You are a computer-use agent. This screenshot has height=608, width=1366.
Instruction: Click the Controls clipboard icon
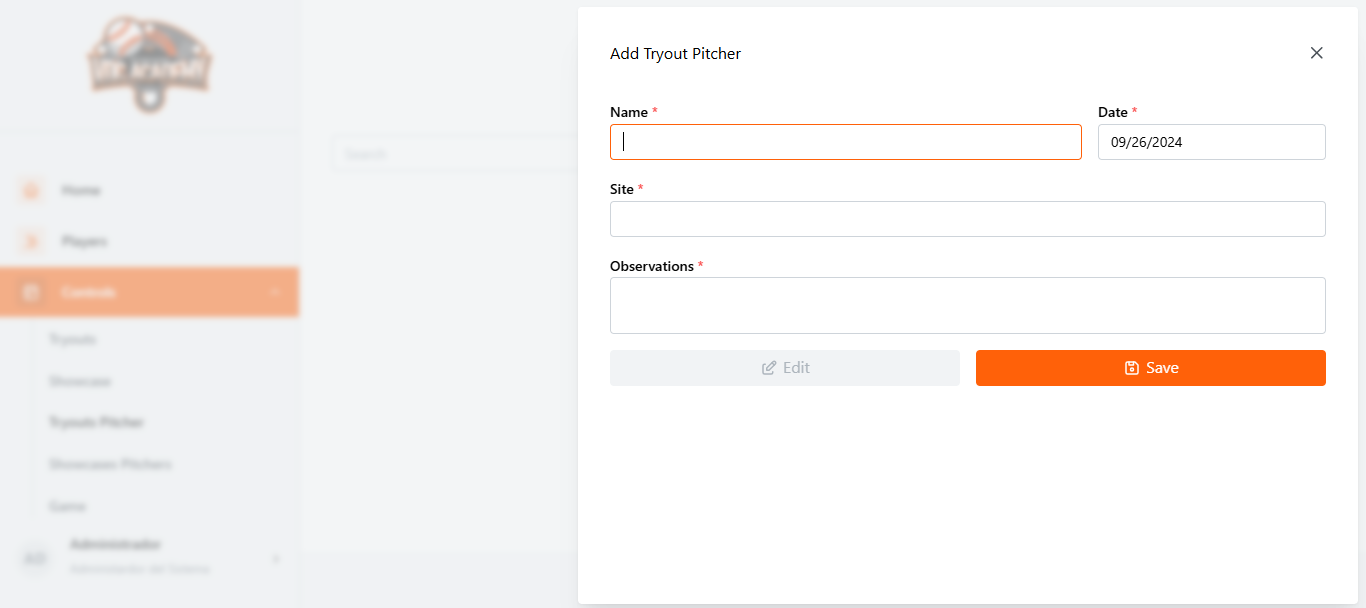[x=31, y=292]
